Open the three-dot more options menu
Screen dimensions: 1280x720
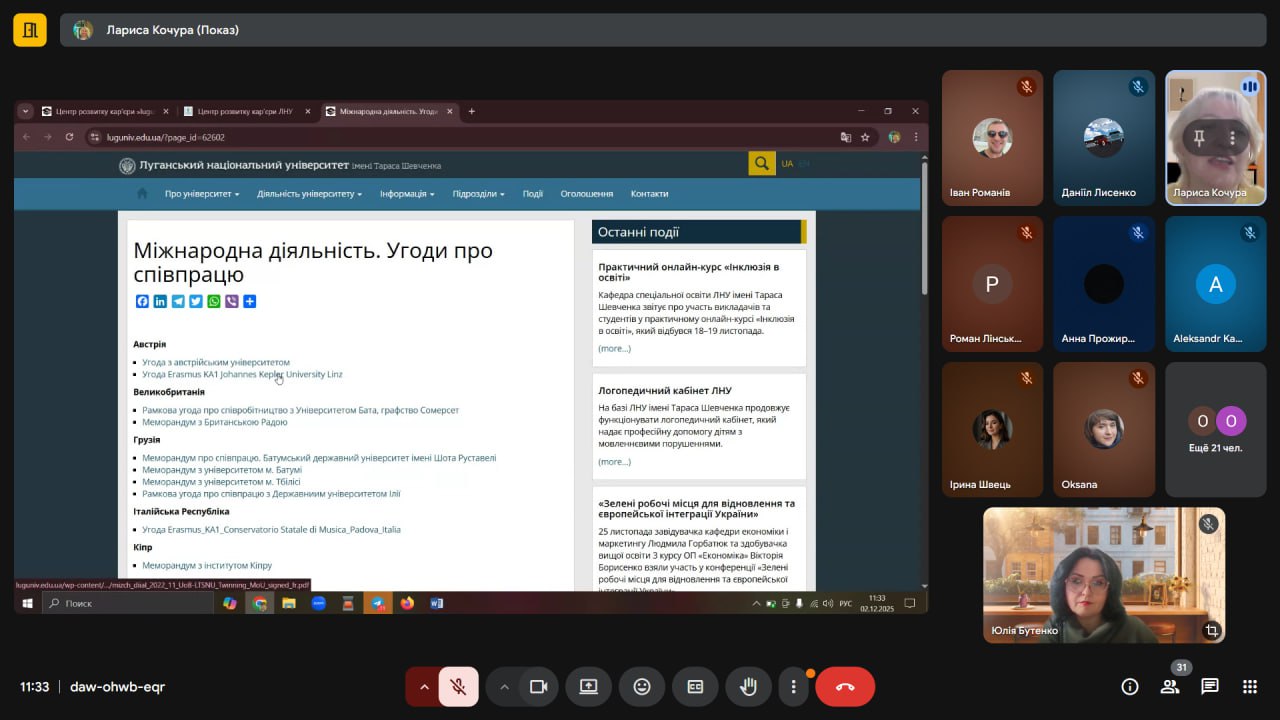click(793, 687)
